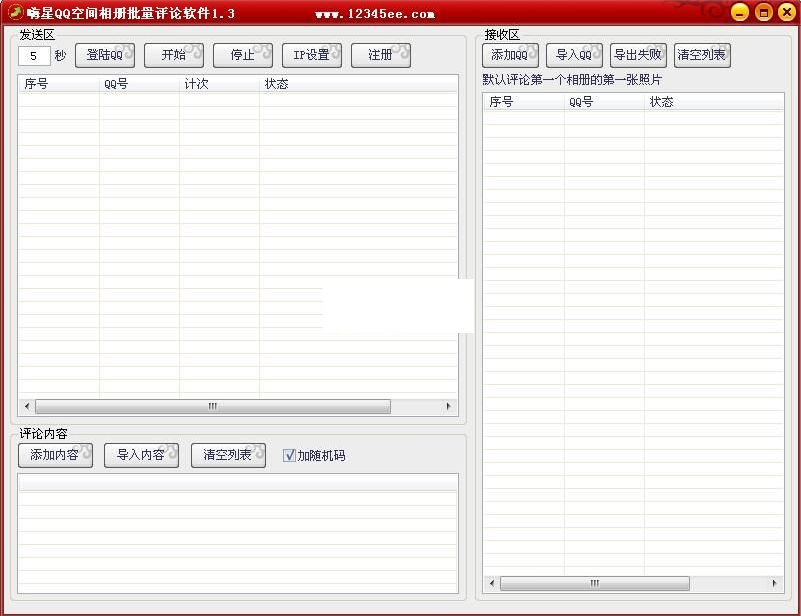801x616 pixels.
Task: Open IP设置 settings
Action: 312,55
